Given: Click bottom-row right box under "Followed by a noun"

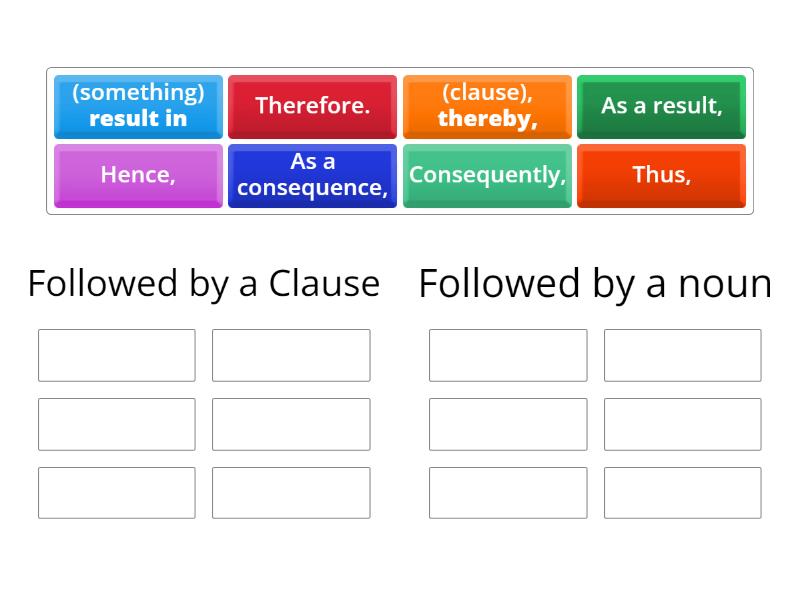Looking at the screenshot, I should pyautogui.click(x=682, y=493).
